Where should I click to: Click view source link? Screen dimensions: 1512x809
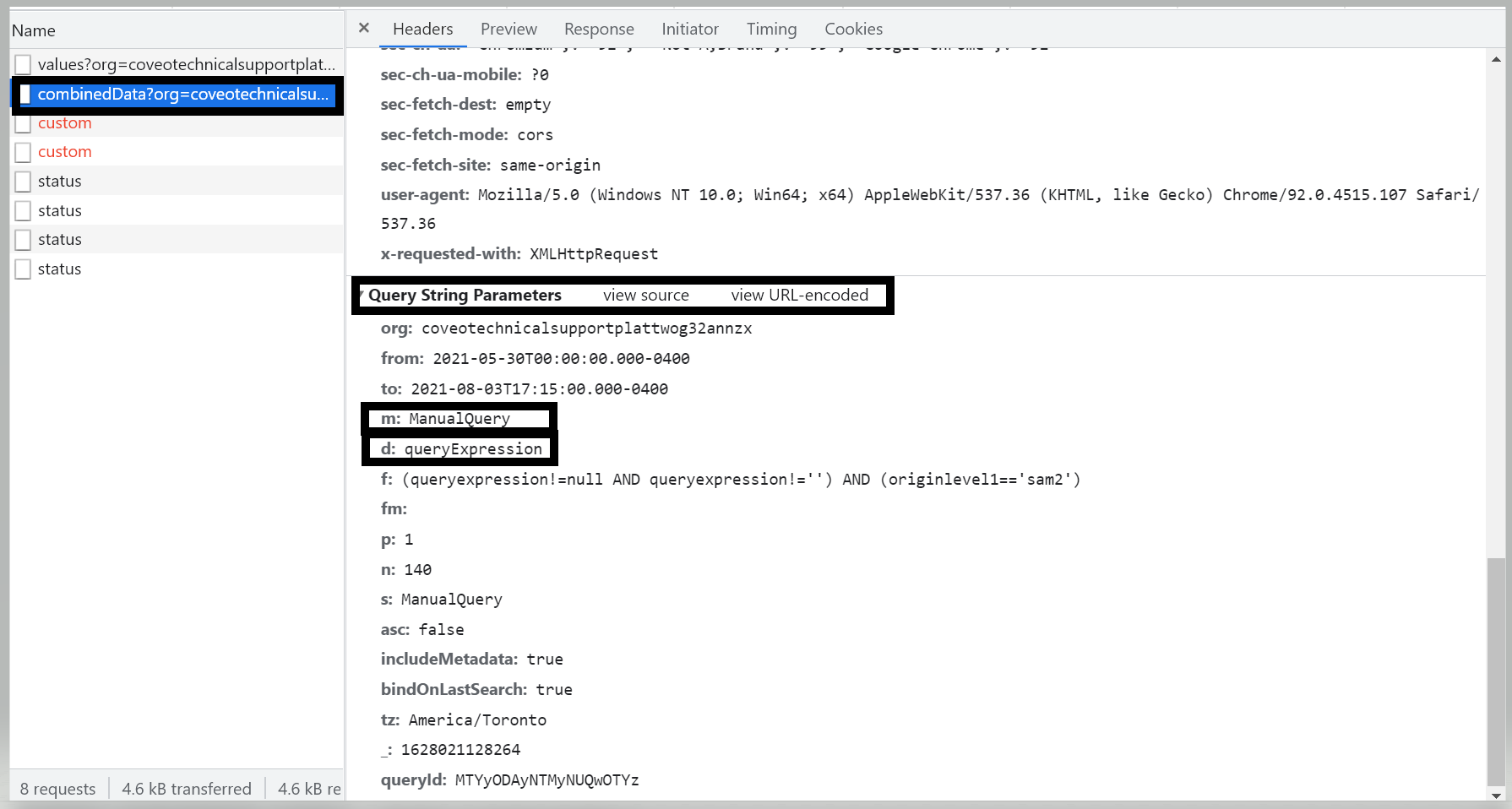click(x=646, y=295)
